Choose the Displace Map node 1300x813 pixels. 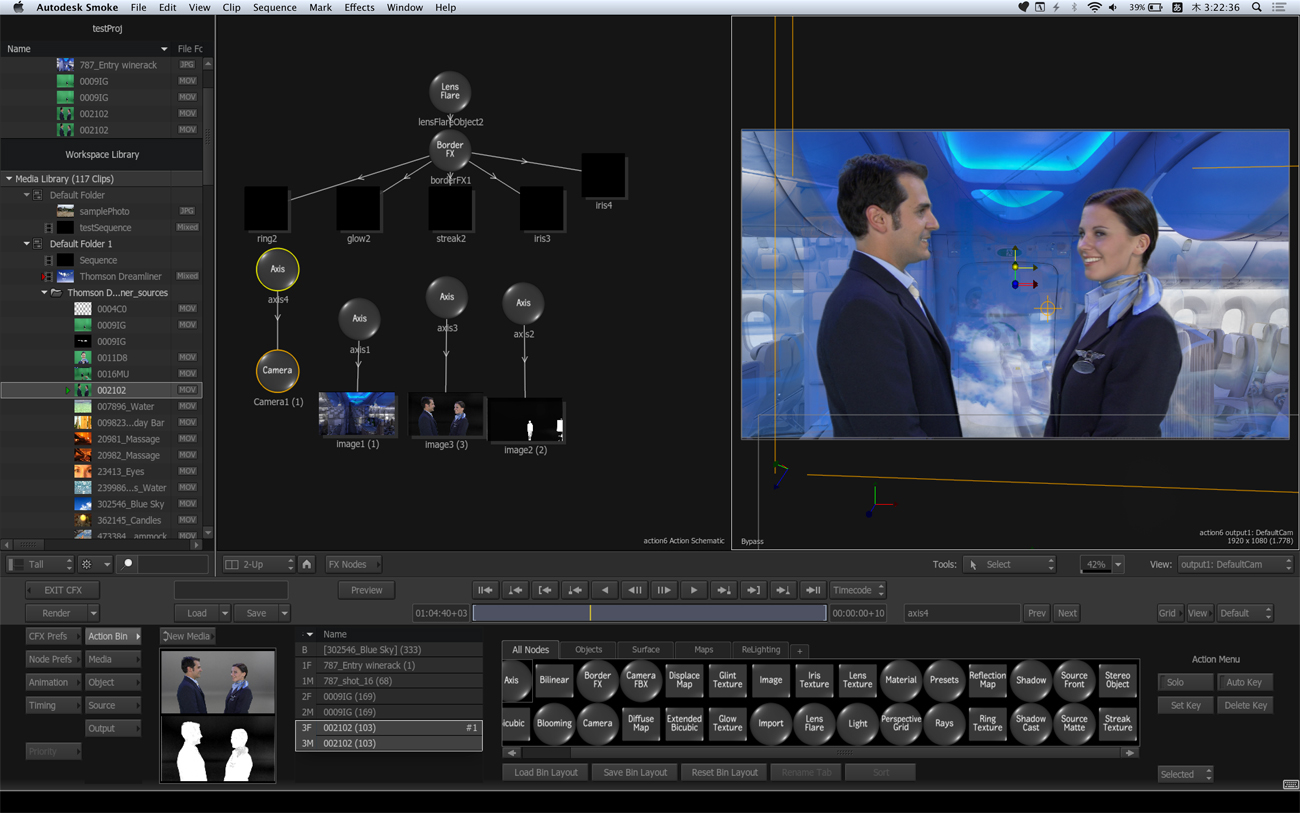[684, 680]
